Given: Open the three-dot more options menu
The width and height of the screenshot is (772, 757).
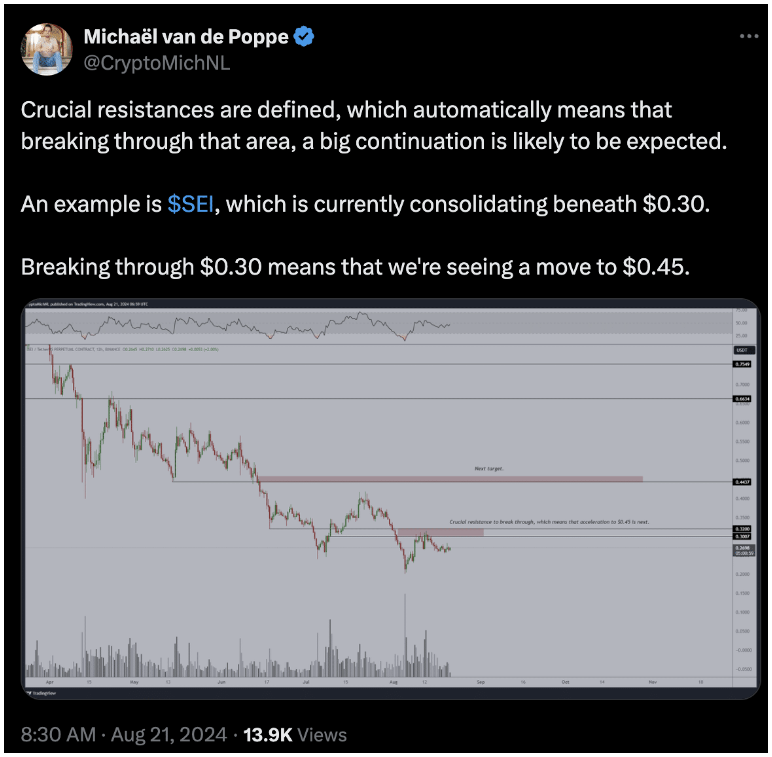Looking at the screenshot, I should tap(749, 36).
